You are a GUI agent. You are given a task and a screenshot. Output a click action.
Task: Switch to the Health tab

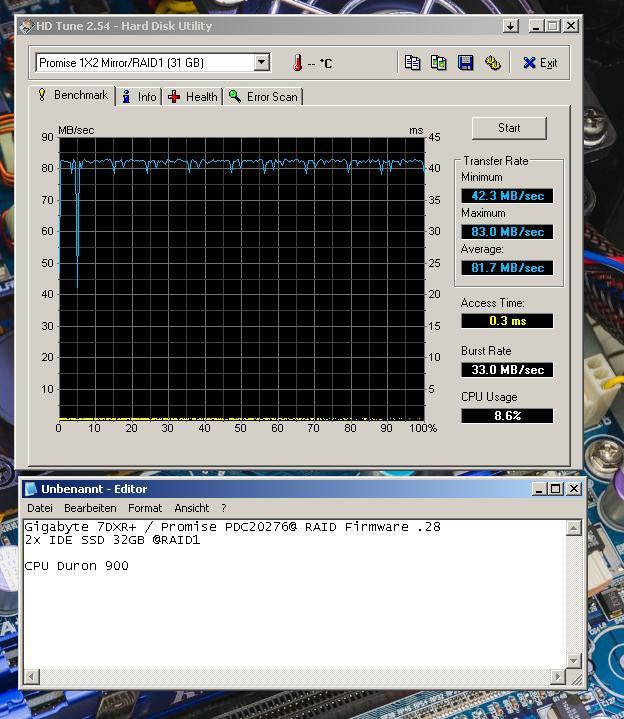[x=193, y=97]
